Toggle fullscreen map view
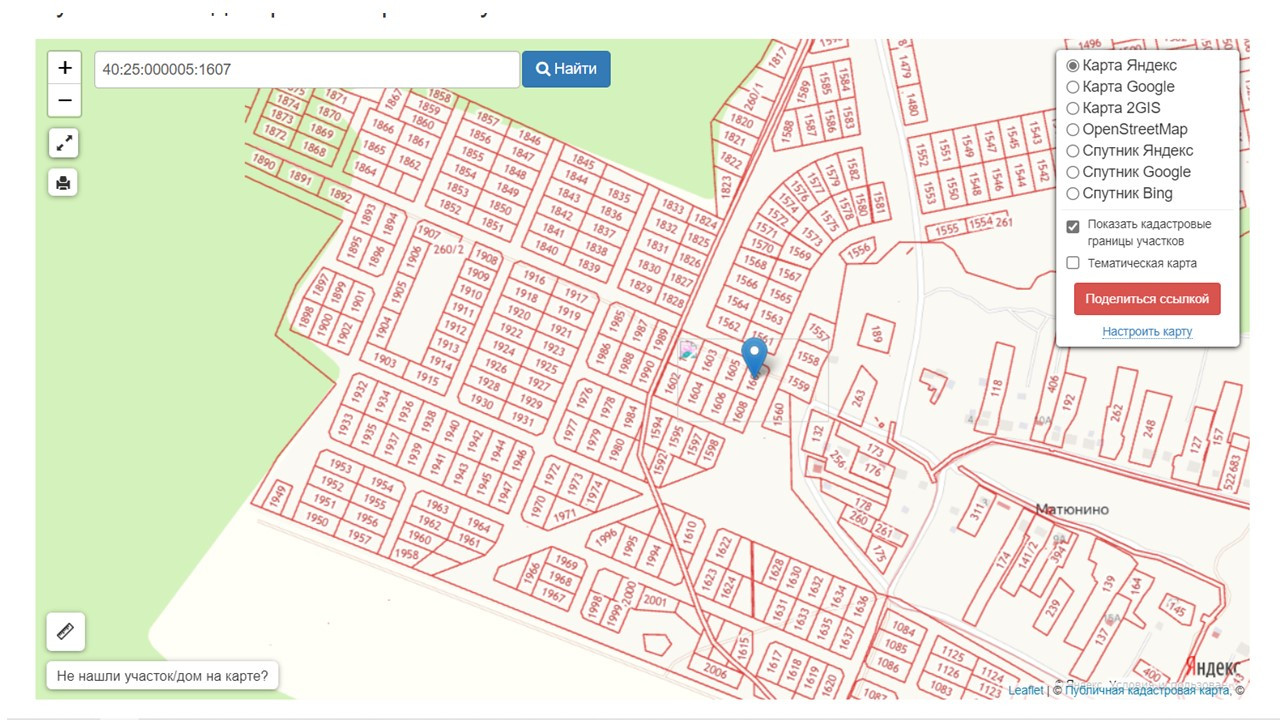The width and height of the screenshot is (1280, 720). coord(64,144)
